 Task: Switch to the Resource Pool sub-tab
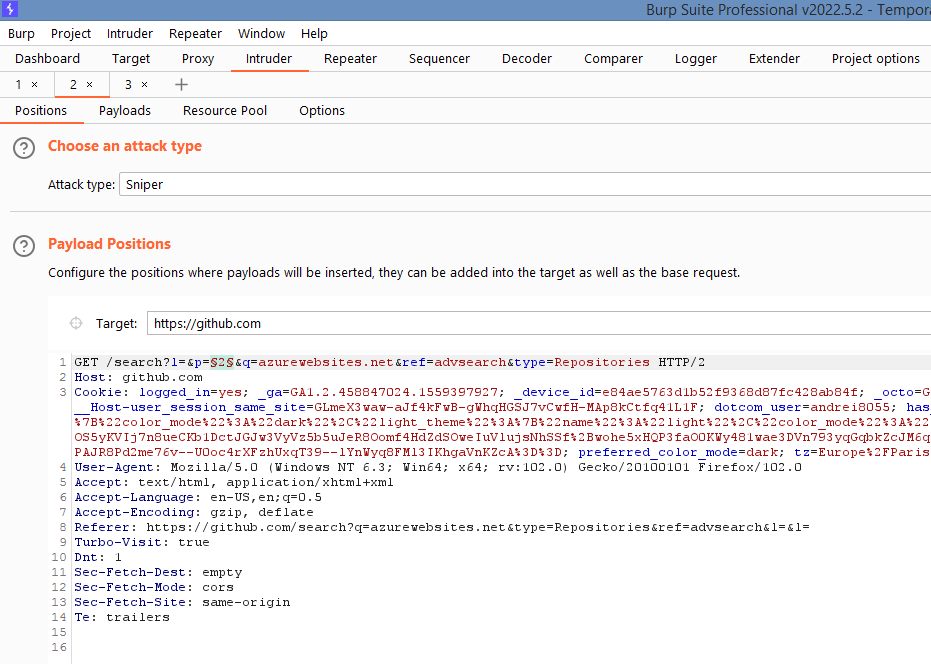click(225, 111)
